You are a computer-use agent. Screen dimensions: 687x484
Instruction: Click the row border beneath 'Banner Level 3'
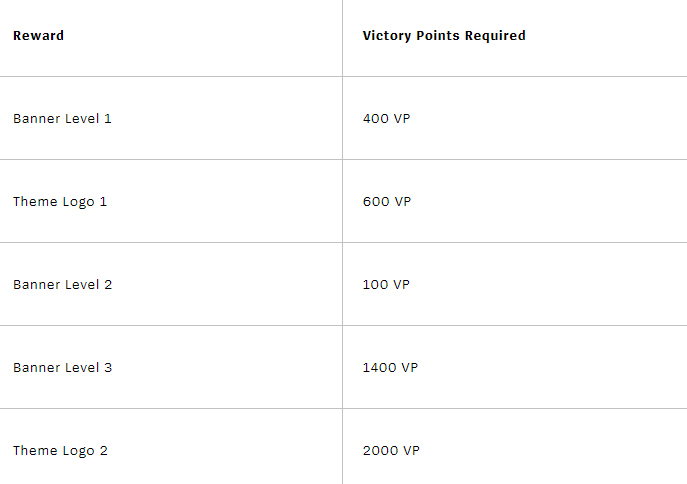(200, 408)
